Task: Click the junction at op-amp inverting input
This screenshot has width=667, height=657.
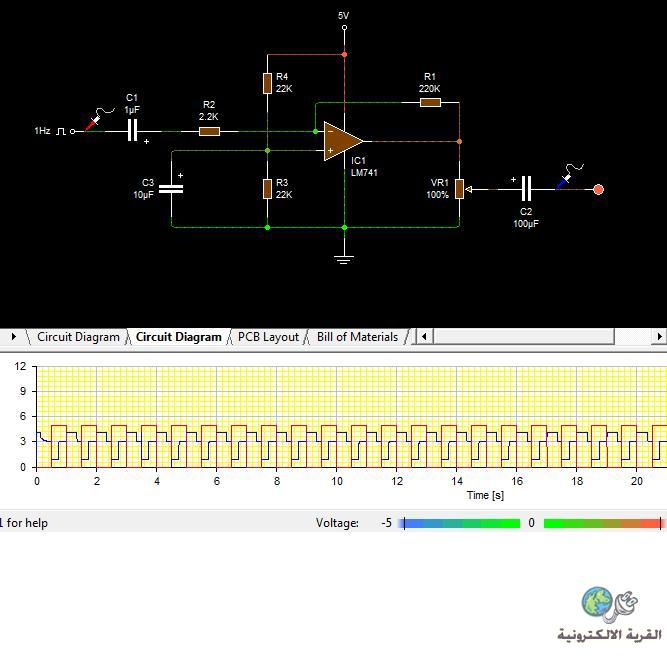Action: (315, 131)
